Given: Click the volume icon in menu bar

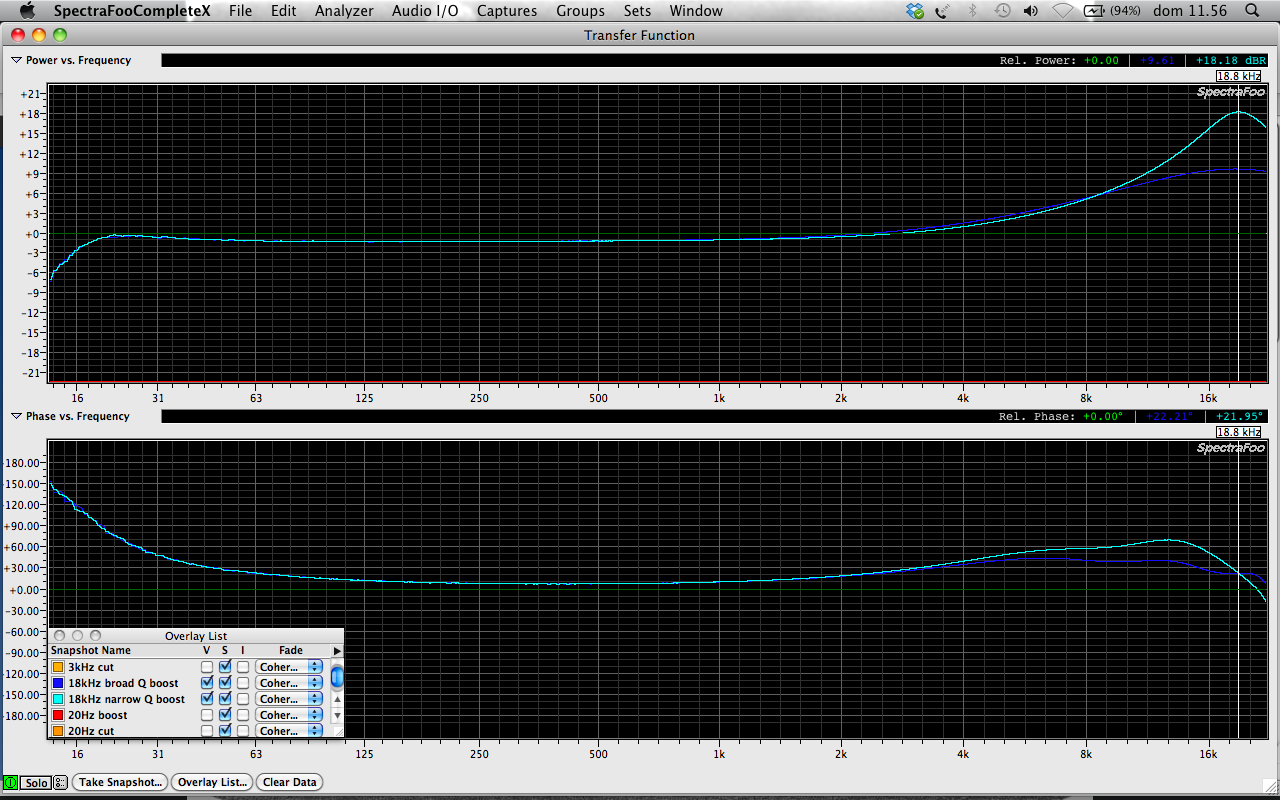Looking at the screenshot, I should pyautogui.click(x=1032, y=11).
